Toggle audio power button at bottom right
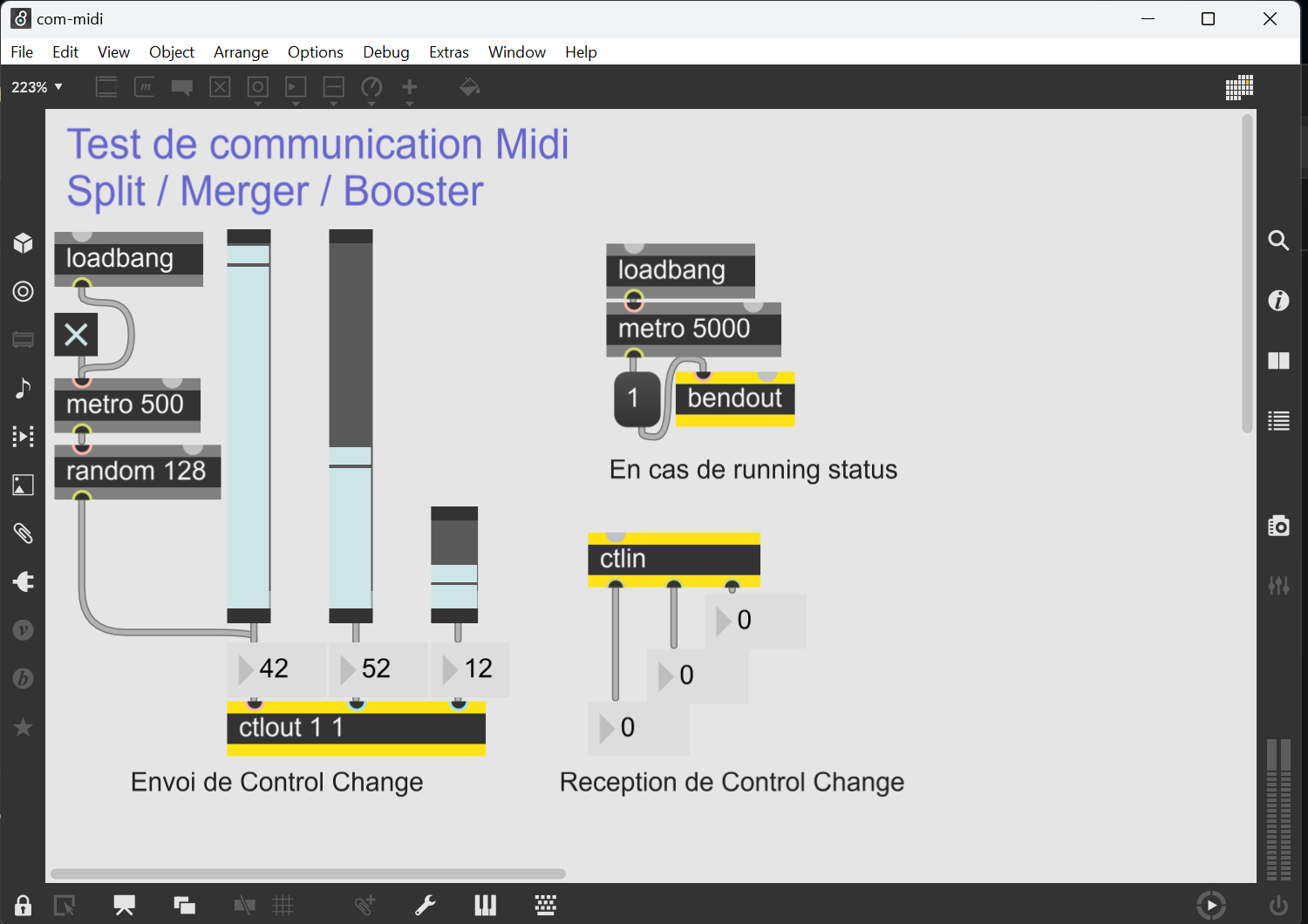This screenshot has width=1308, height=924. click(1278, 906)
